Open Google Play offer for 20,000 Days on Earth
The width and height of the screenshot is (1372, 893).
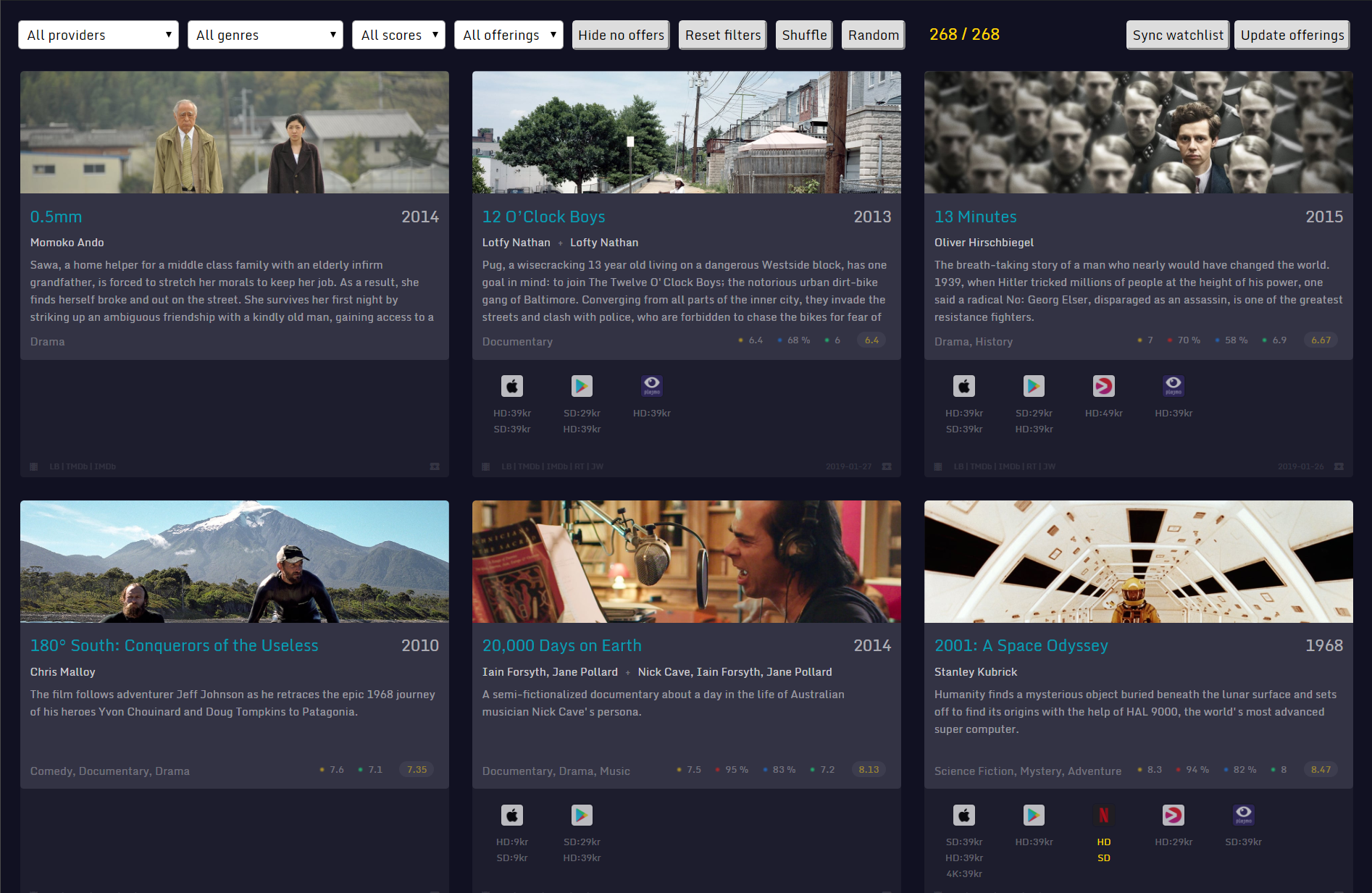click(582, 816)
